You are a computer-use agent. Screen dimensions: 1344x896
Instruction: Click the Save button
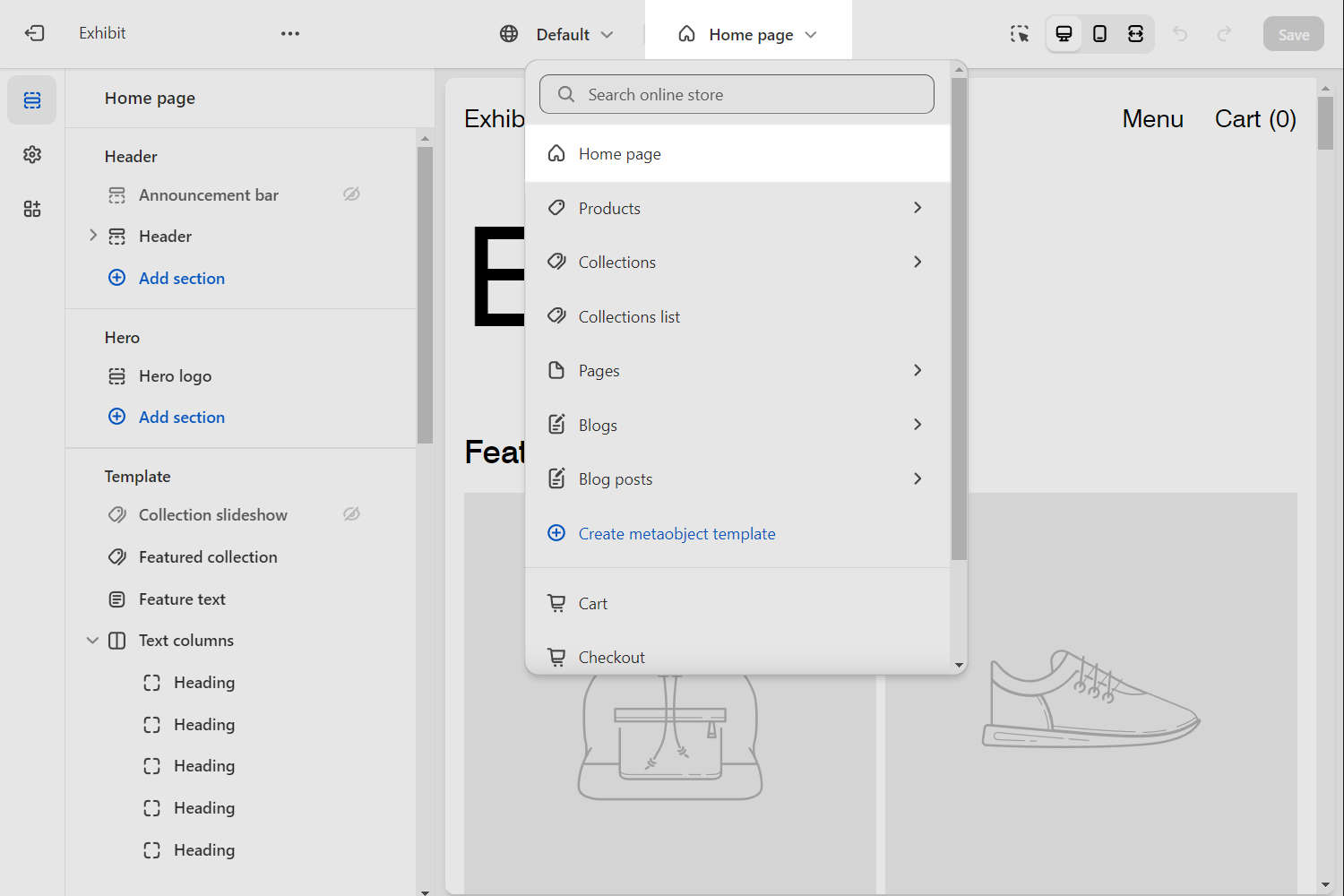click(1293, 34)
